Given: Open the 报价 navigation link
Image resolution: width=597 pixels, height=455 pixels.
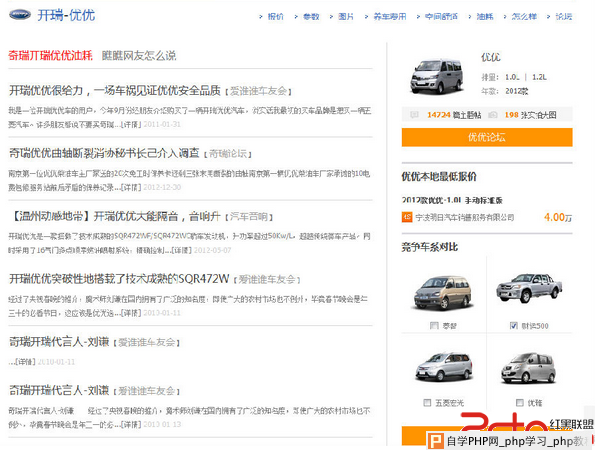Looking at the screenshot, I should click(275, 16).
